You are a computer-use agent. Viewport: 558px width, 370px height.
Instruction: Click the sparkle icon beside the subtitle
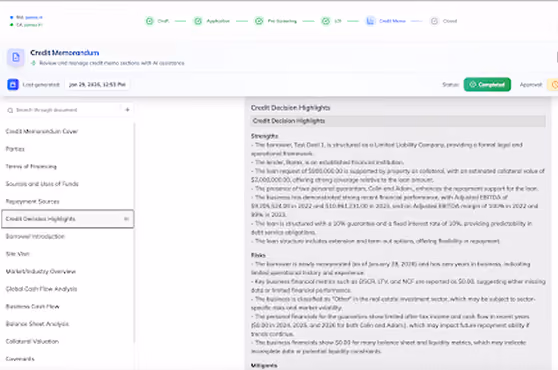click(33, 63)
